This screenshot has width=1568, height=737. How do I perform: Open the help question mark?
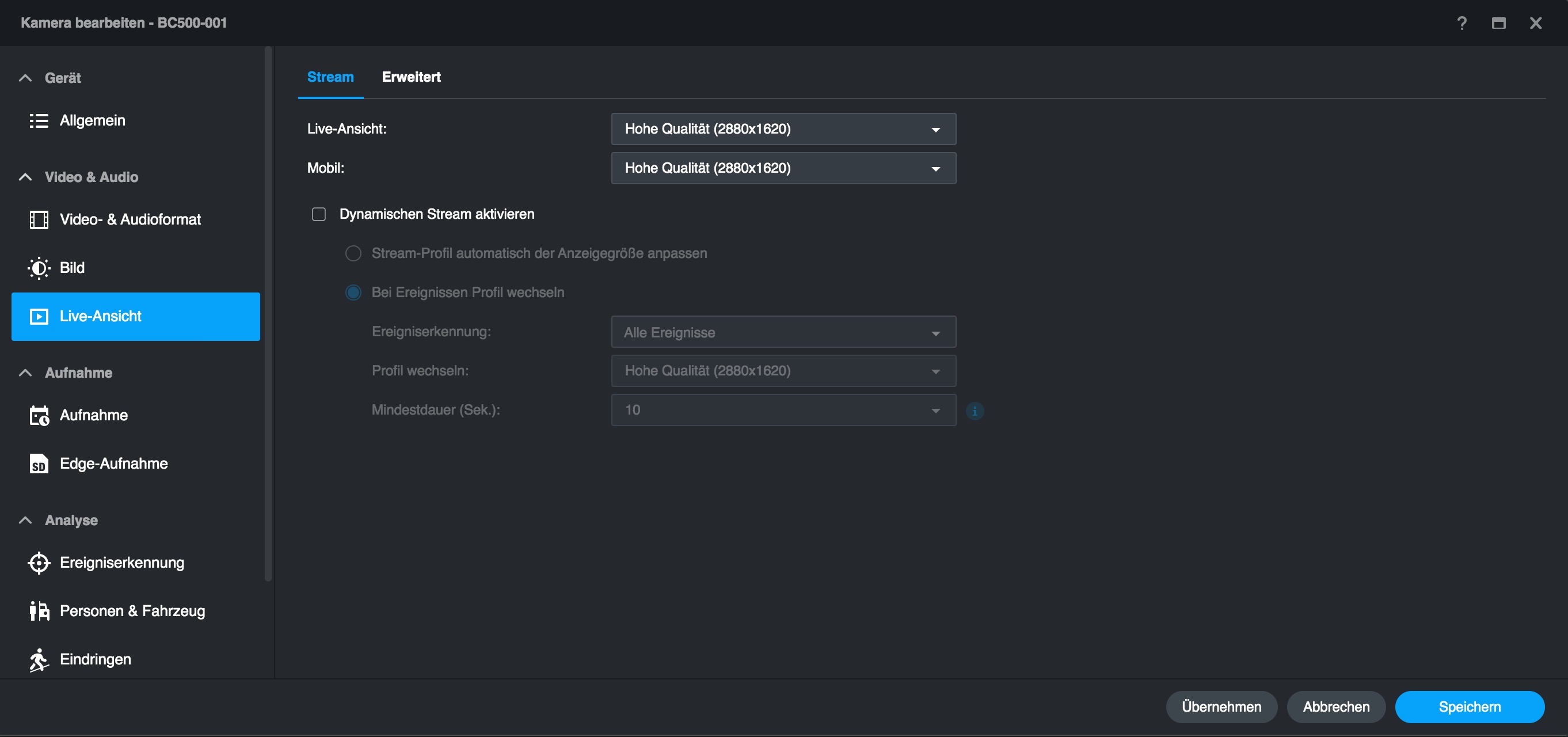1462,23
